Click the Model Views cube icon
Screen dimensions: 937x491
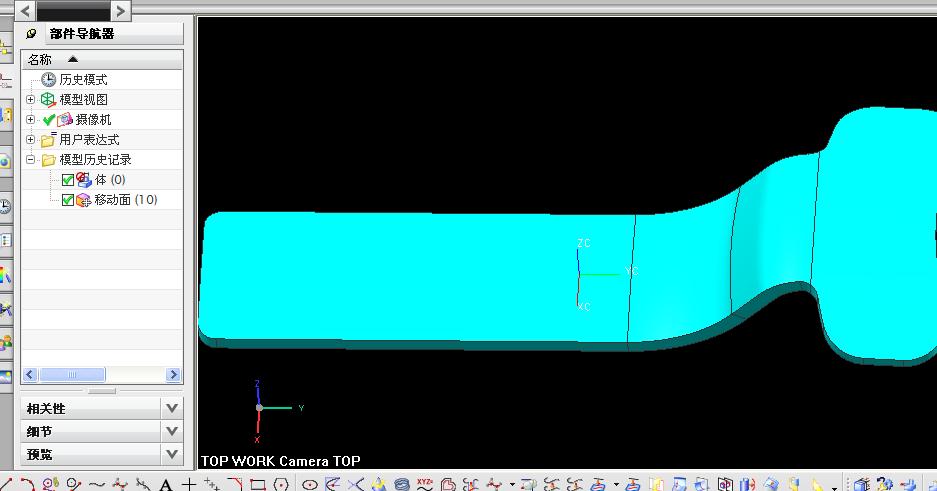tap(48, 100)
